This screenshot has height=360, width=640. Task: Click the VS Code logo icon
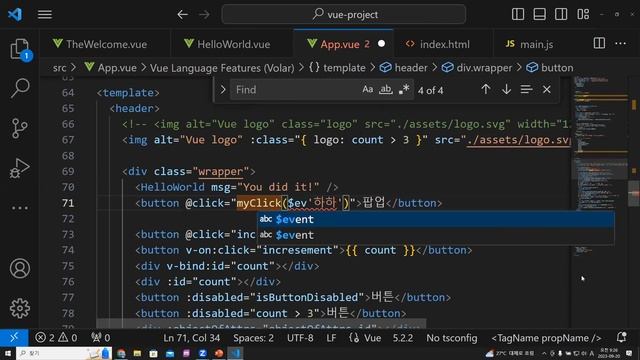tap(15, 14)
